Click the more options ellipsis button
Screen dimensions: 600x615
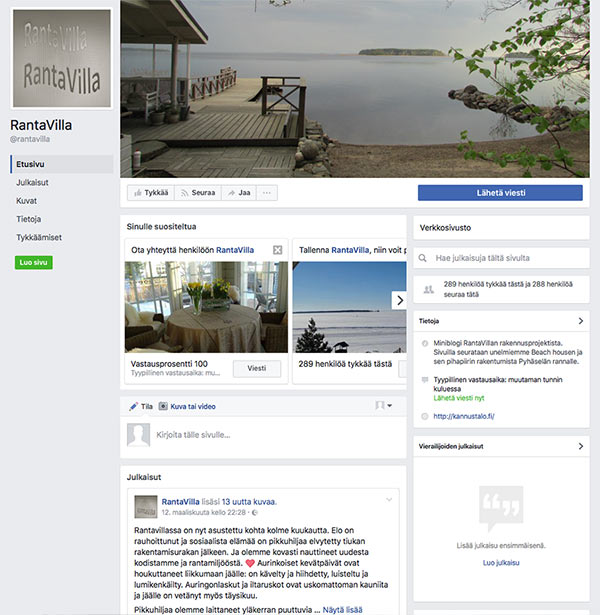[267, 193]
